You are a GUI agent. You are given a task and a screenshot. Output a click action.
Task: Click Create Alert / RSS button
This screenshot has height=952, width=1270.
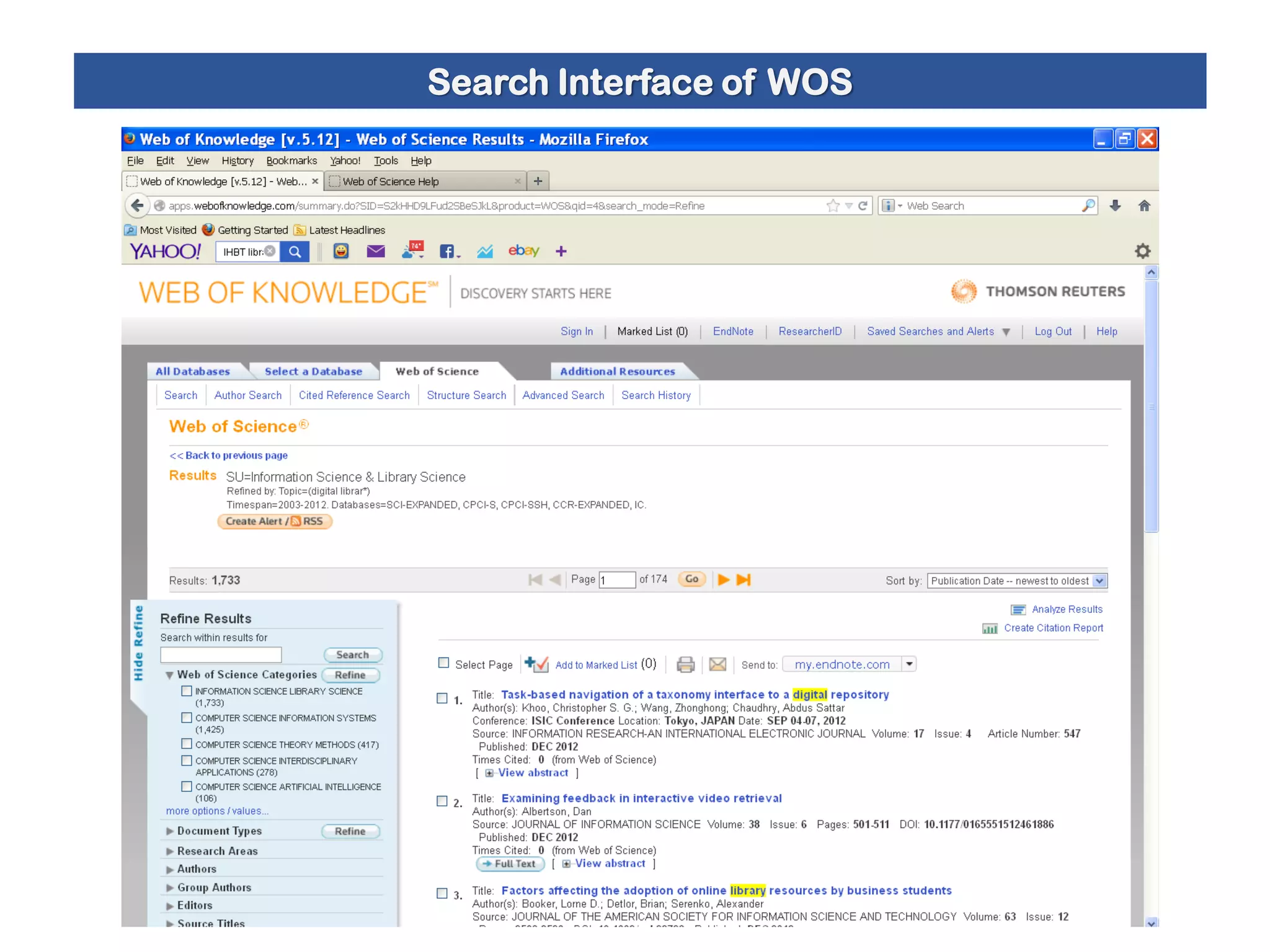275,521
